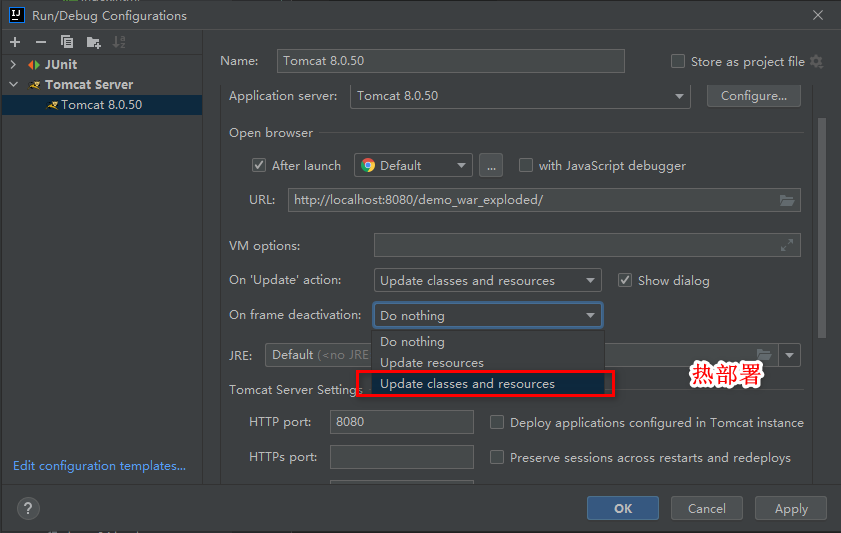This screenshot has width=841, height=533.
Task: Enable Store as project file
Action: [678, 61]
